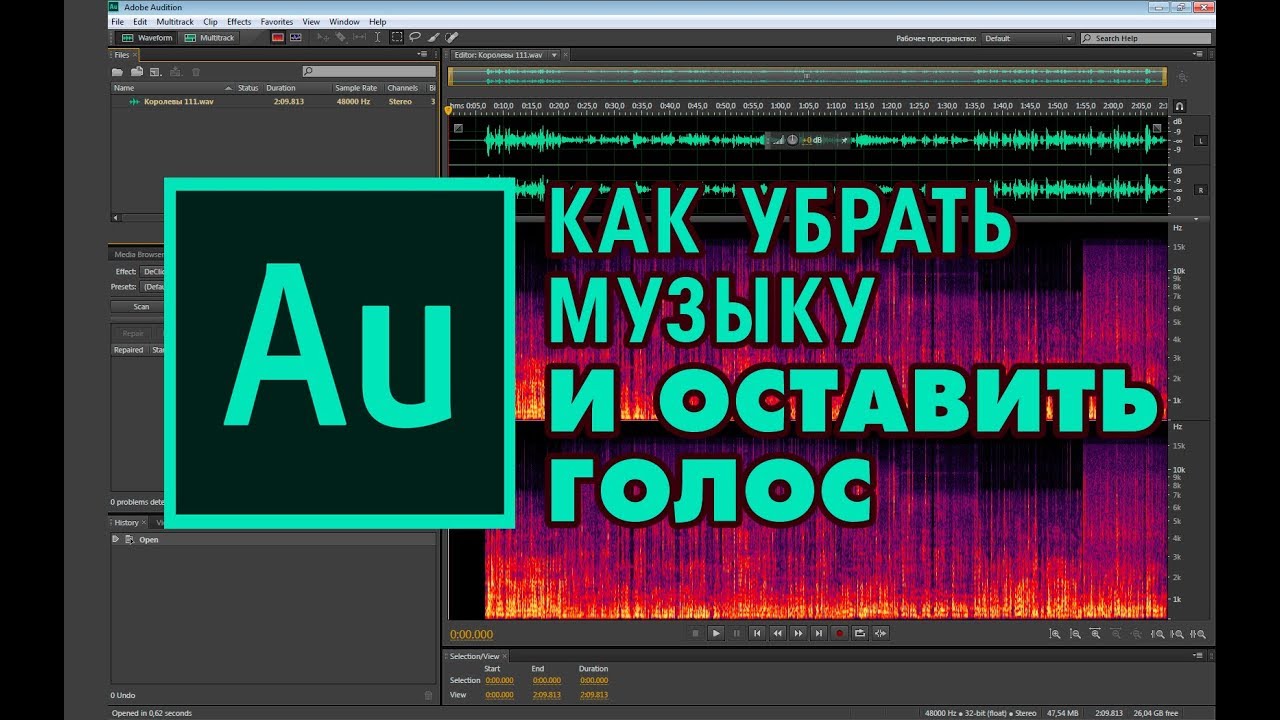Click the red Record button

(840, 633)
